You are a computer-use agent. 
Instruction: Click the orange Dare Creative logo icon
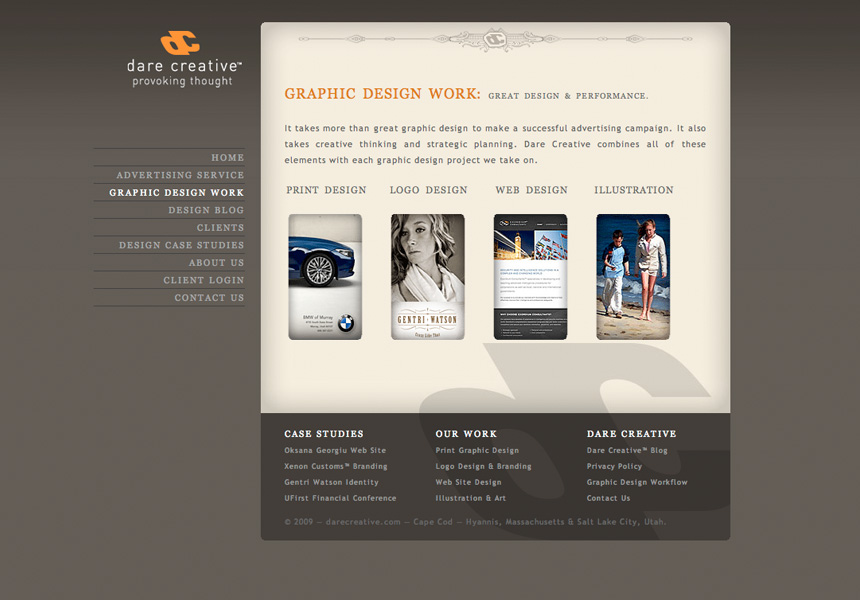click(x=180, y=43)
